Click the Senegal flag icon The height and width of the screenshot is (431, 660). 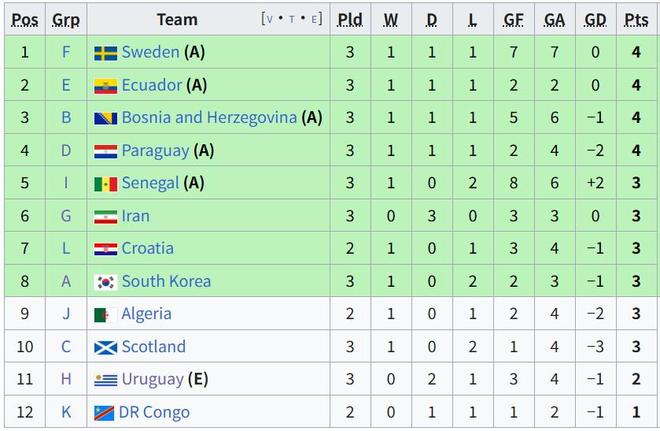(x=106, y=184)
